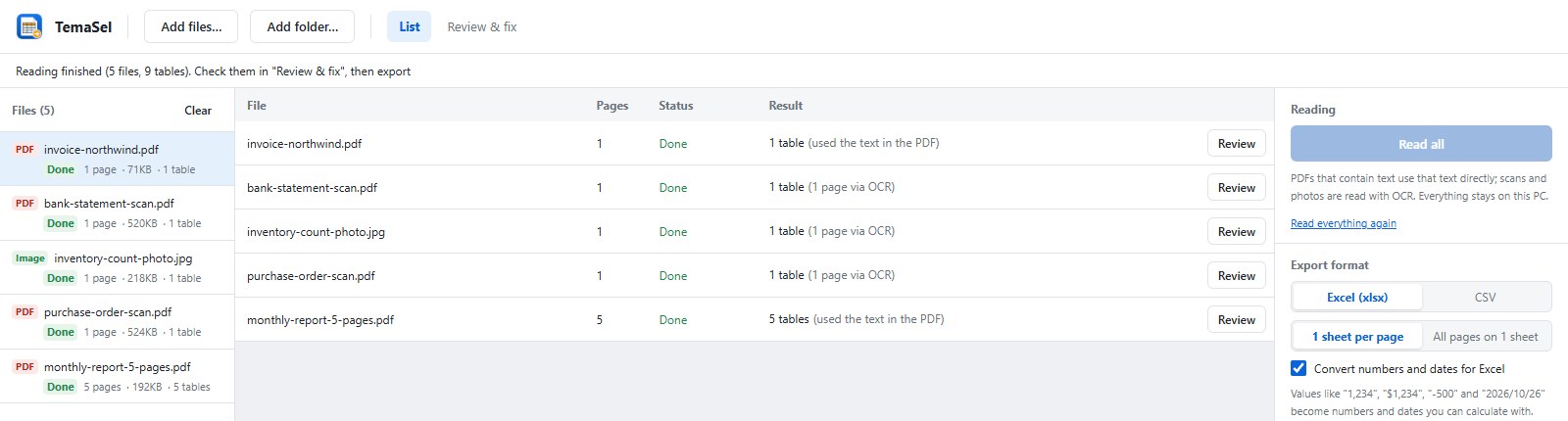This screenshot has height=421, width=1568.
Task: Click the Status column header
Action: pos(675,106)
